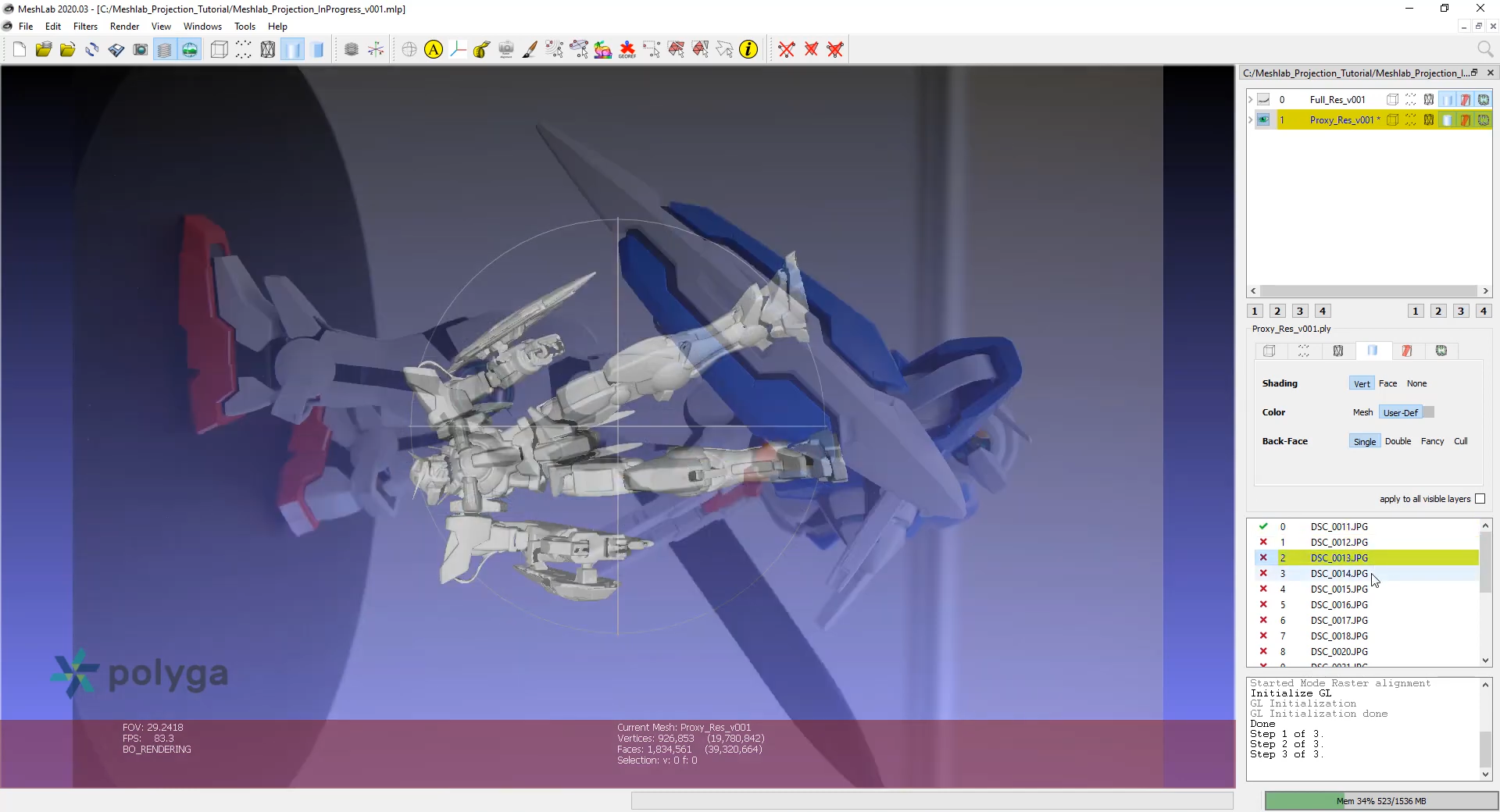Image resolution: width=1500 pixels, height=812 pixels.
Task: Toggle bounding box icon in Proxy_Res_v001 row
Action: 1392,120
